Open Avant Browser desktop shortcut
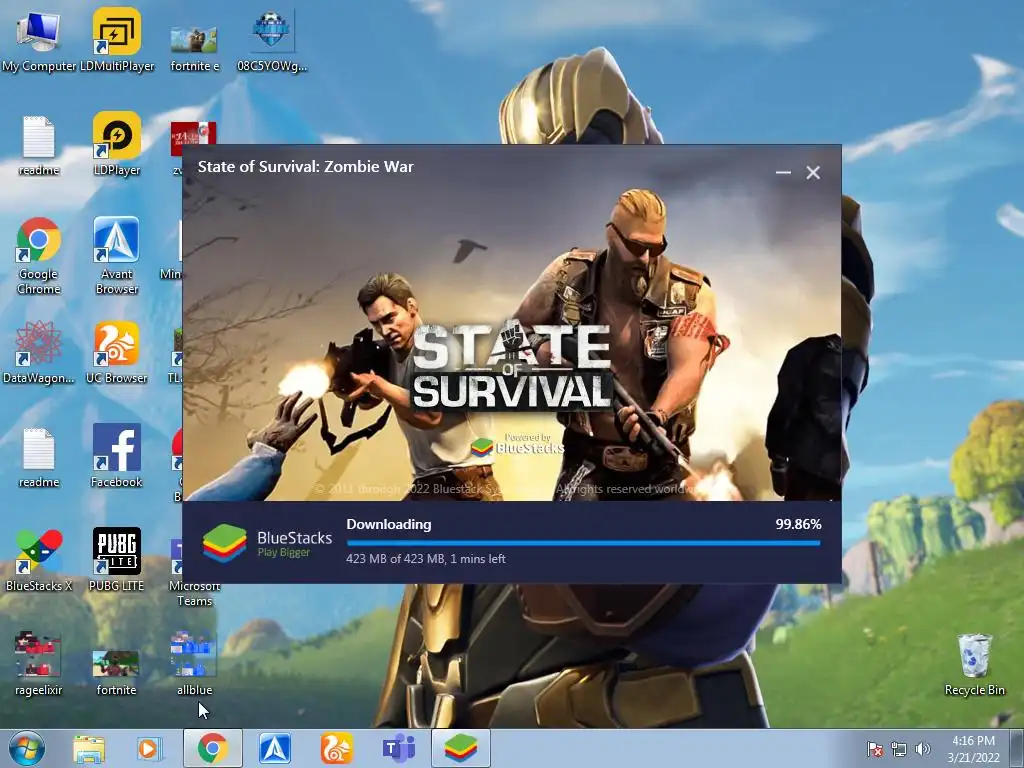Image resolution: width=1024 pixels, height=768 pixels. 117,256
